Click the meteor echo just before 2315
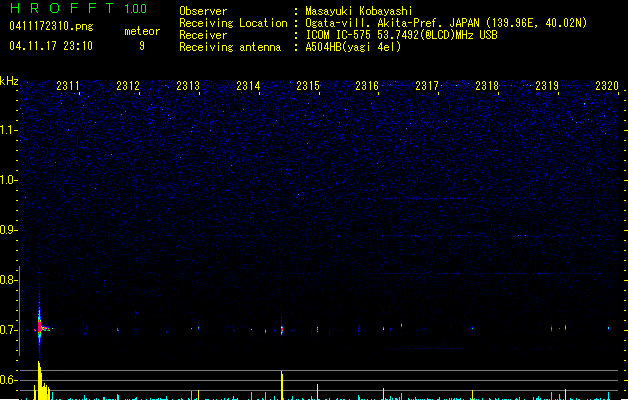 (x=282, y=329)
